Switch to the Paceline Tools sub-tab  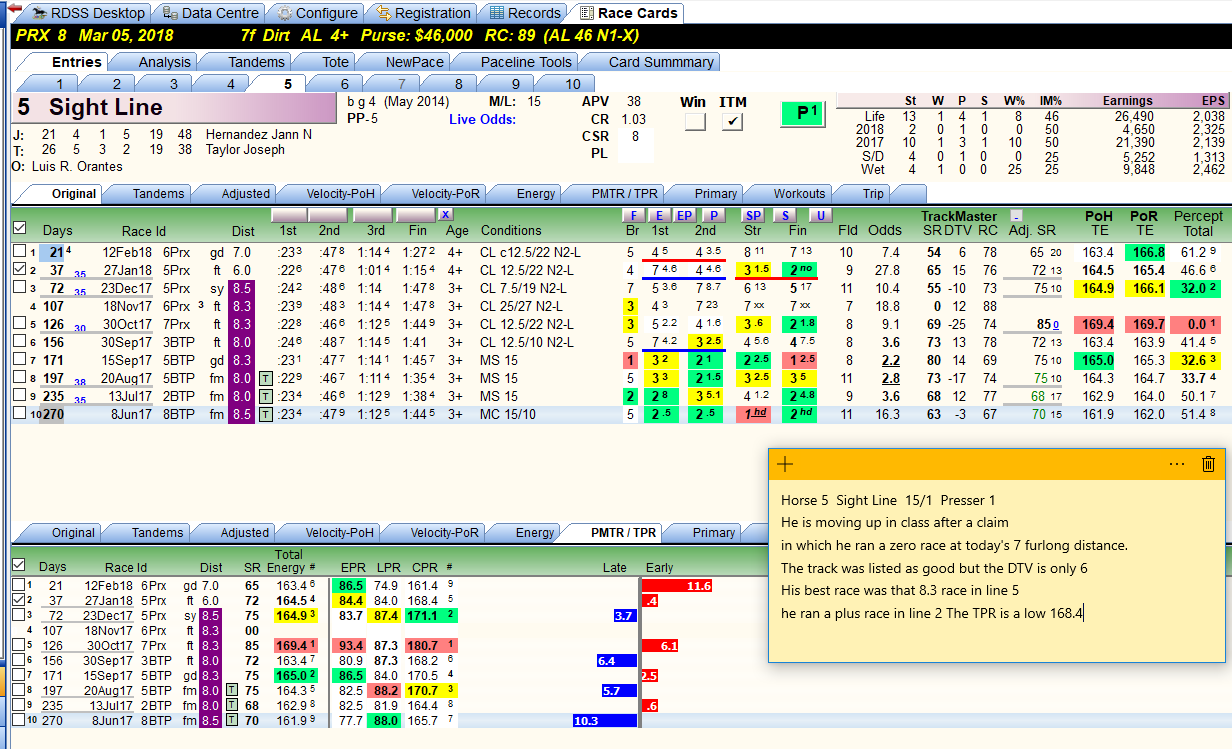coord(526,62)
